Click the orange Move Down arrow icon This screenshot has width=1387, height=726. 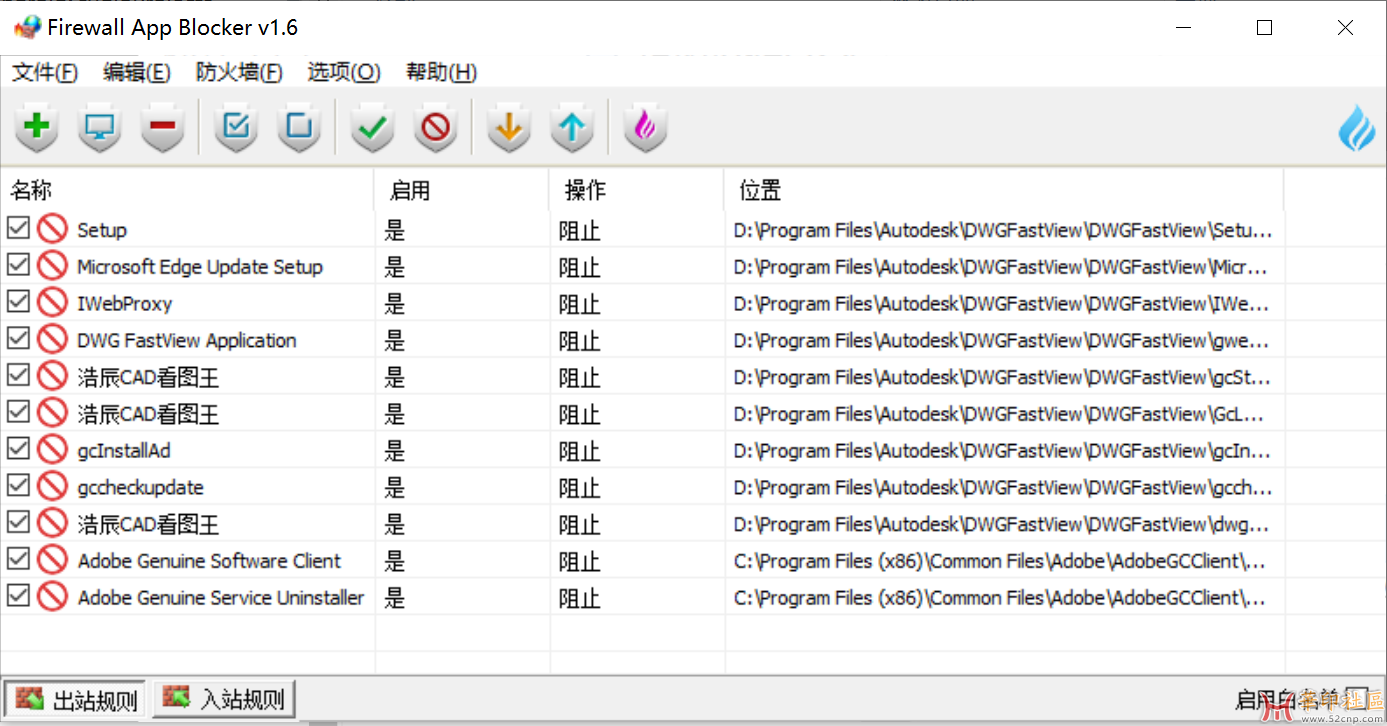tap(509, 127)
